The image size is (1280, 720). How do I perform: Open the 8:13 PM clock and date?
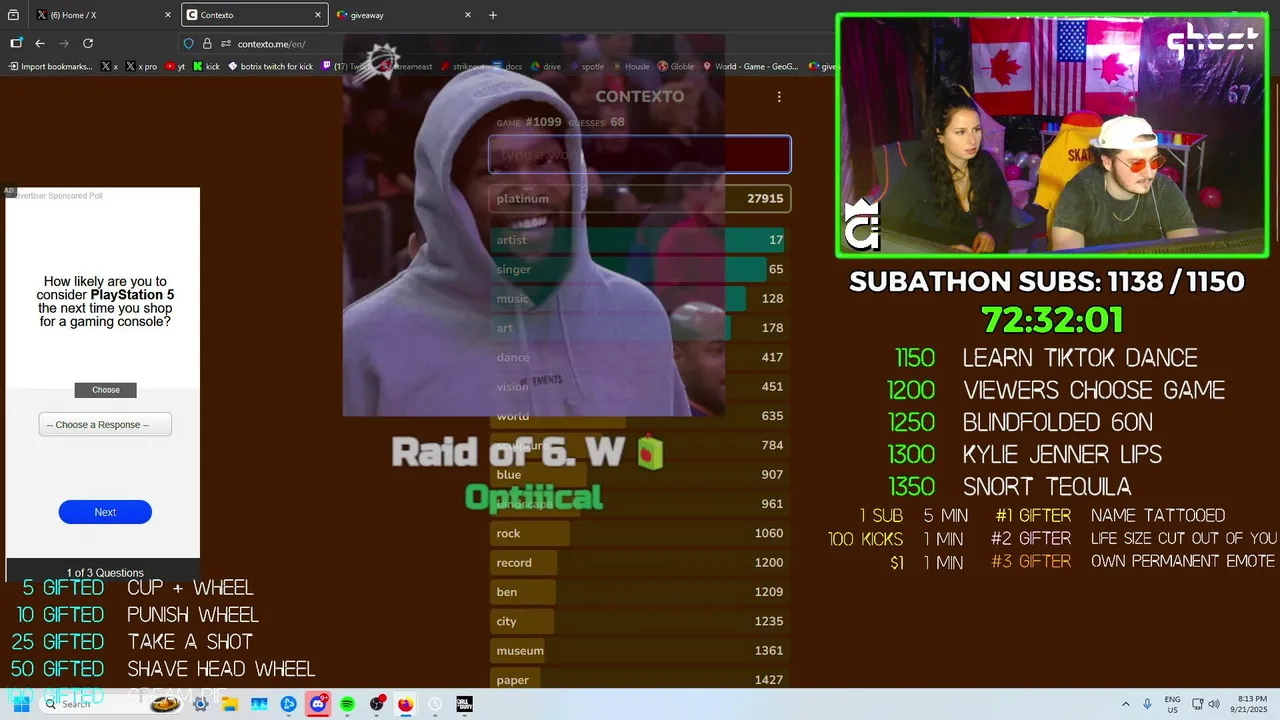pyautogui.click(x=1251, y=704)
